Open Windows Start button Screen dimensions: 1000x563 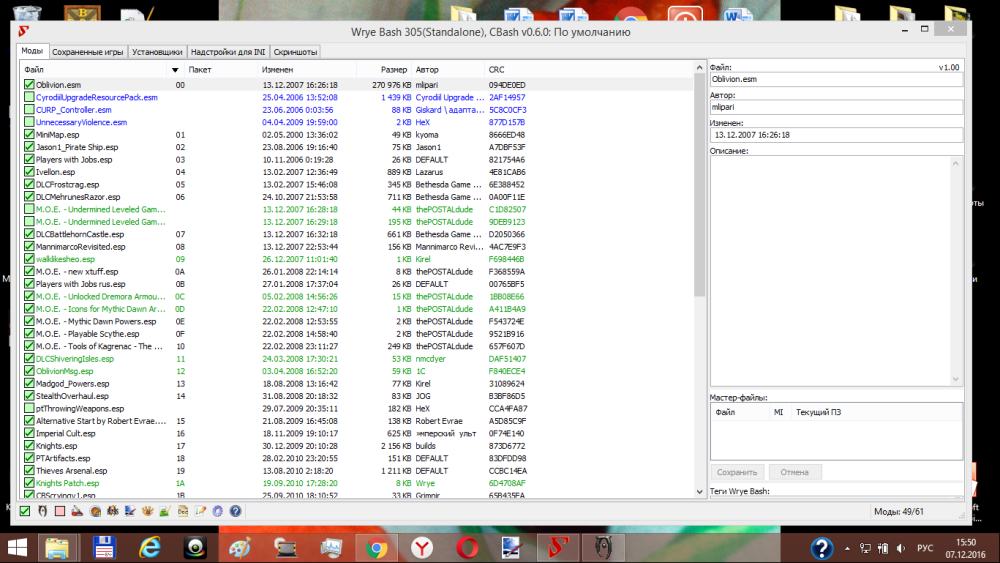17,548
